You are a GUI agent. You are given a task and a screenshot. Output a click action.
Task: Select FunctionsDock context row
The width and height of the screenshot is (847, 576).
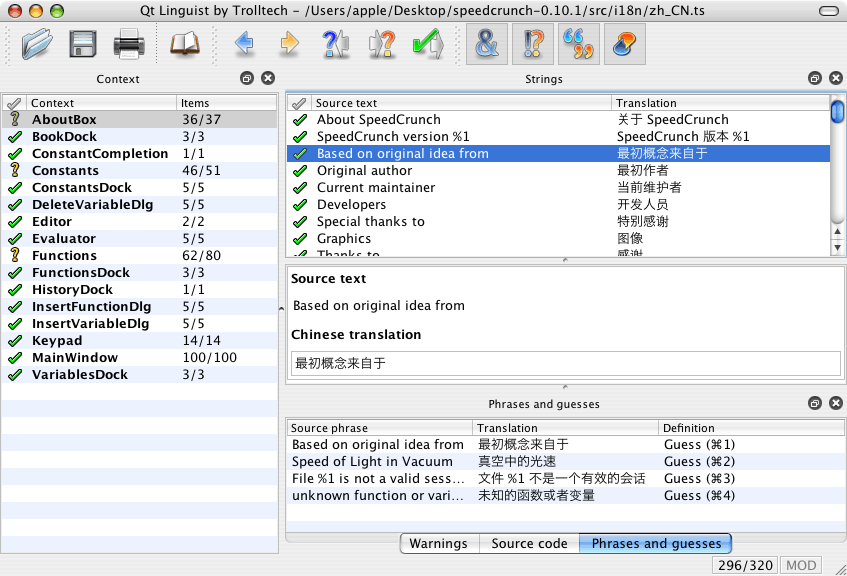139,273
